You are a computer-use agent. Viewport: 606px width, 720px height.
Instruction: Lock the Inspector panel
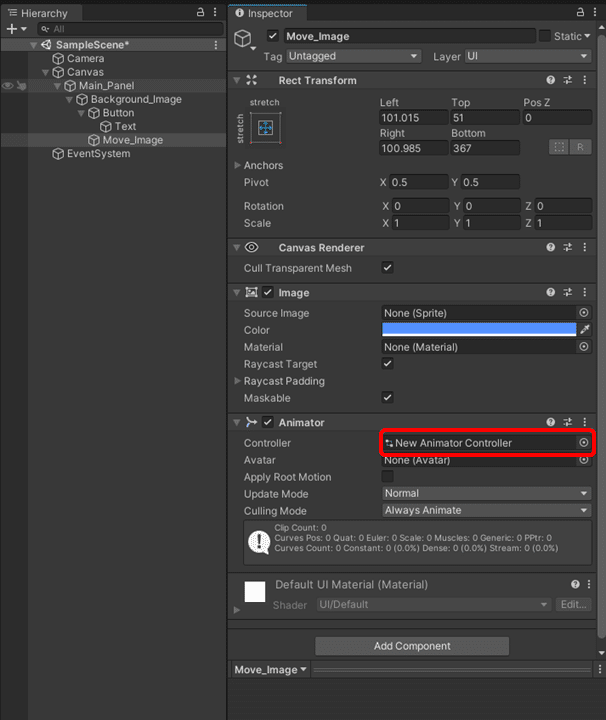[x=580, y=12]
